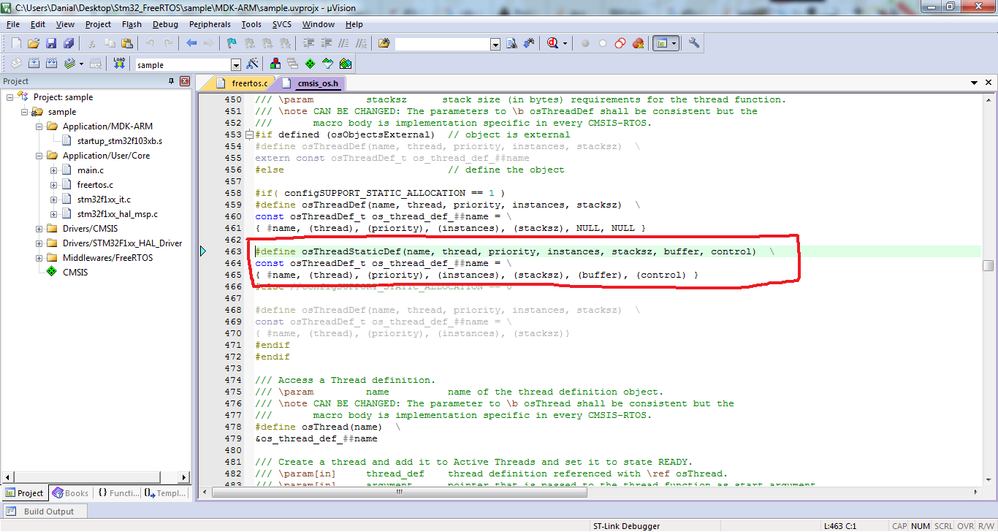Expand the main.c file node

click(53, 170)
